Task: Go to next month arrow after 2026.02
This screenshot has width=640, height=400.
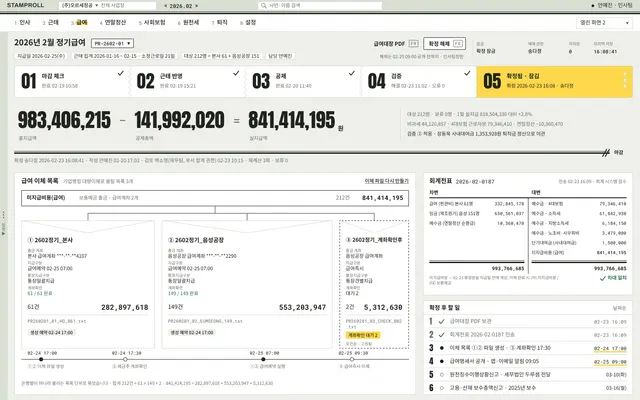Action: tap(196, 6)
